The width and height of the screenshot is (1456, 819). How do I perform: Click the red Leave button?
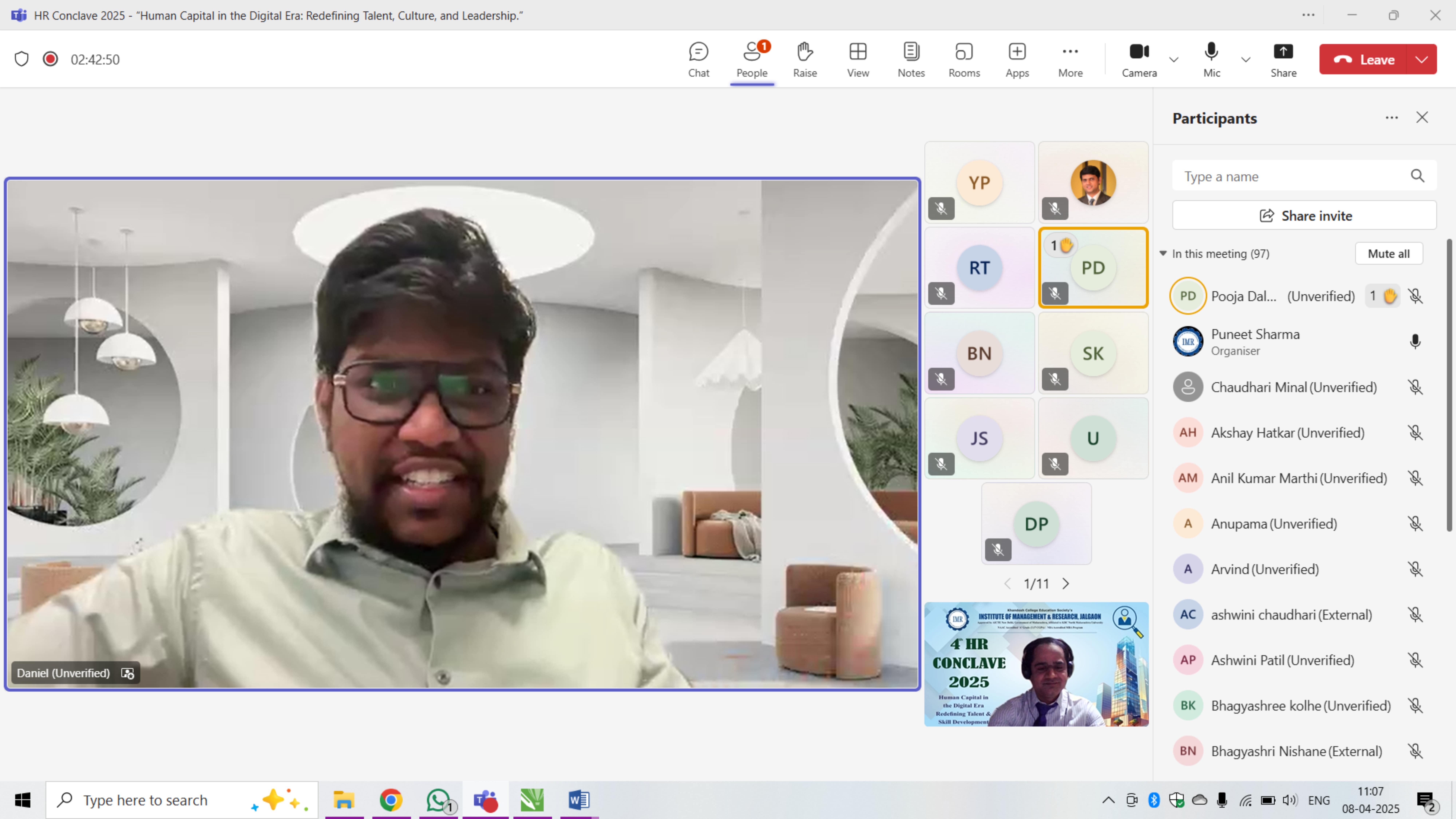[x=1364, y=59]
